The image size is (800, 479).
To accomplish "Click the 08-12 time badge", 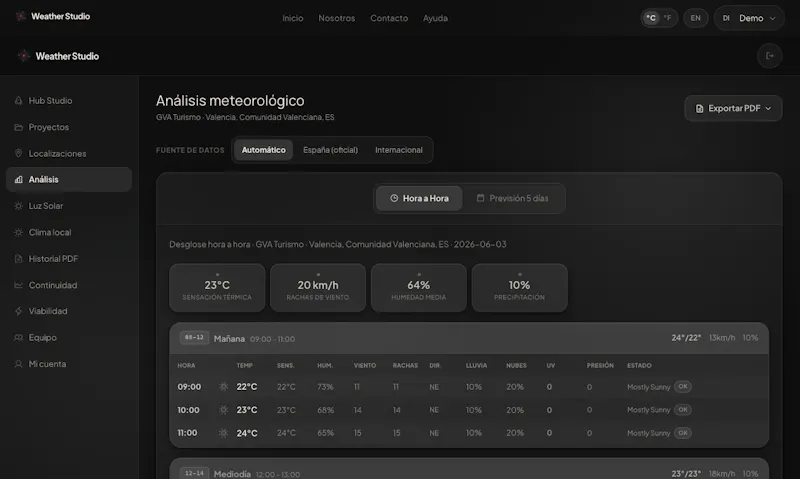I will (x=194, y=338).
